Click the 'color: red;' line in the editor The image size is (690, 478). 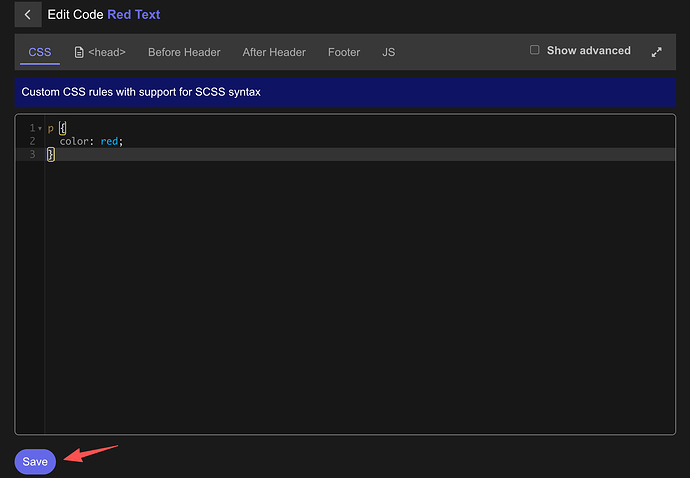pyautogui.click(x=91, y=141)
